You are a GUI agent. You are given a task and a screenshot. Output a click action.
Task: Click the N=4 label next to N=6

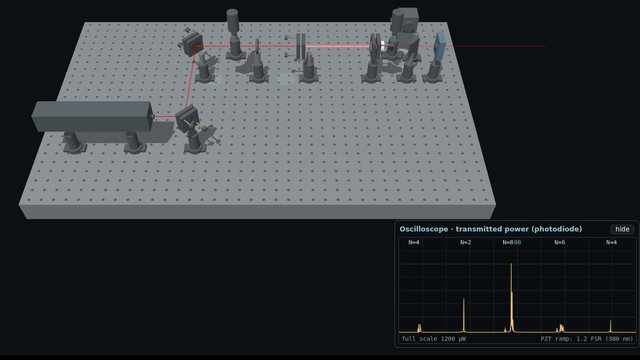[x=611, y=242]
